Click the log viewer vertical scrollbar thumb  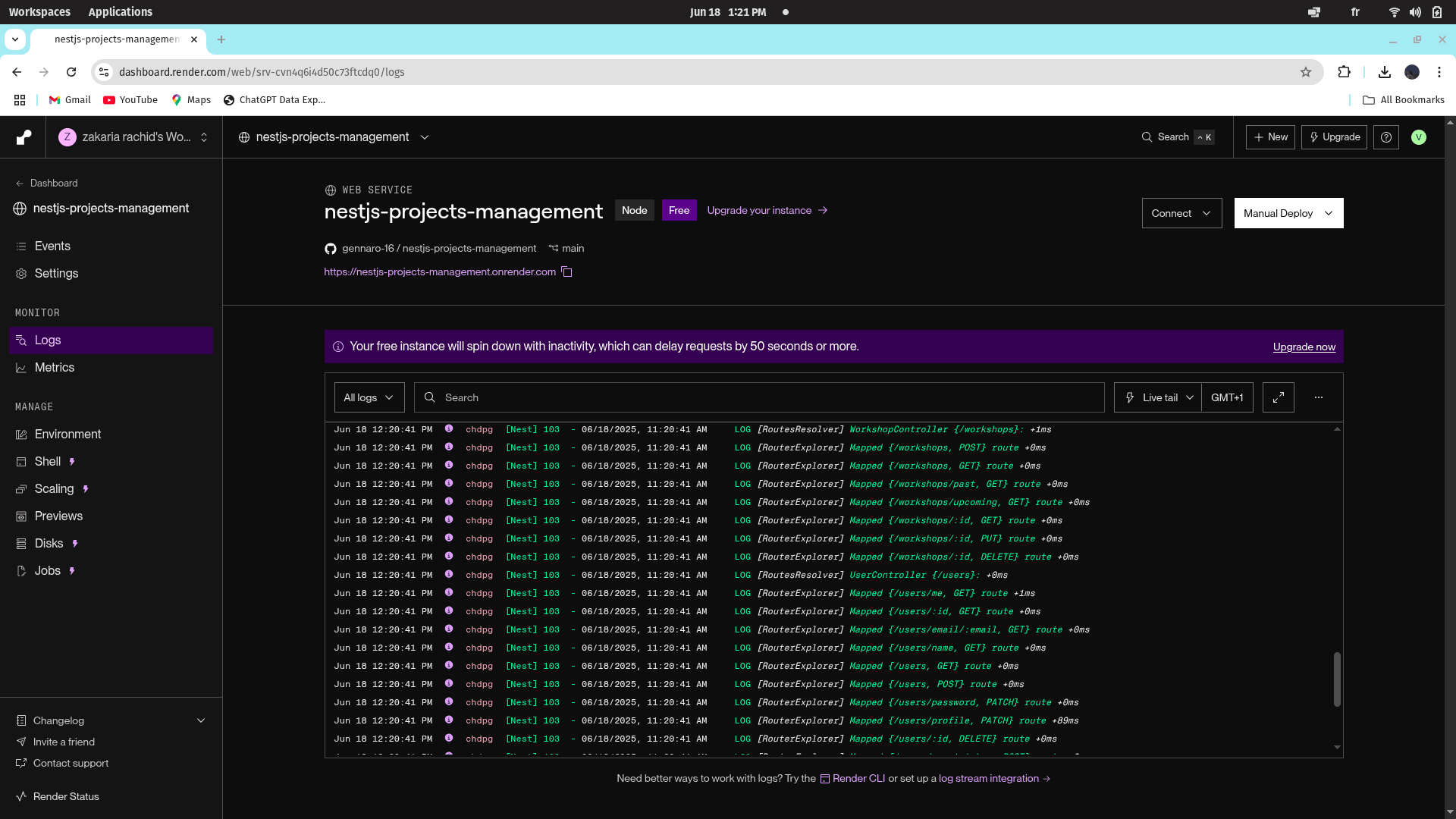point(1337,679)
